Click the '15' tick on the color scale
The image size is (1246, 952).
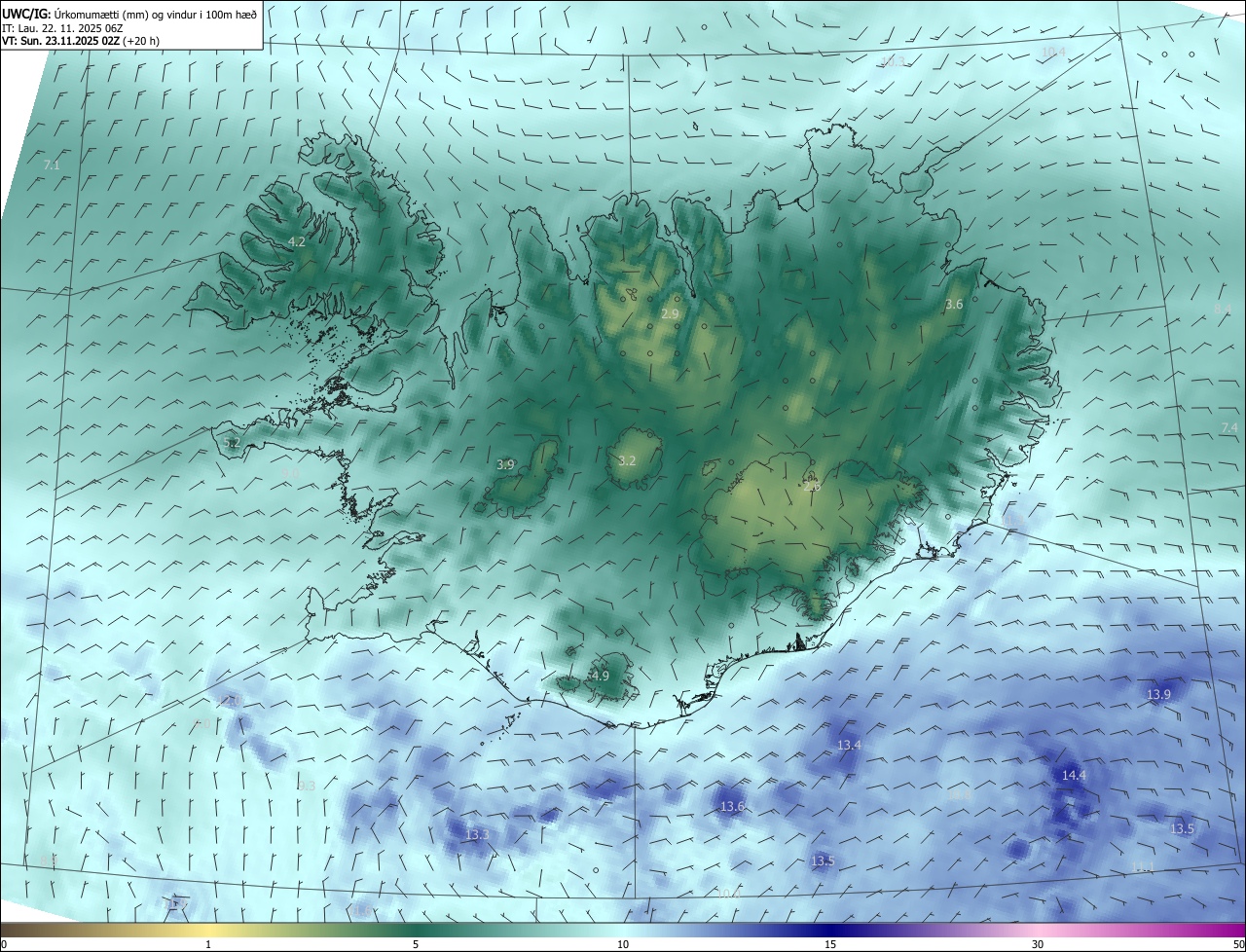[x=830, y=944]
